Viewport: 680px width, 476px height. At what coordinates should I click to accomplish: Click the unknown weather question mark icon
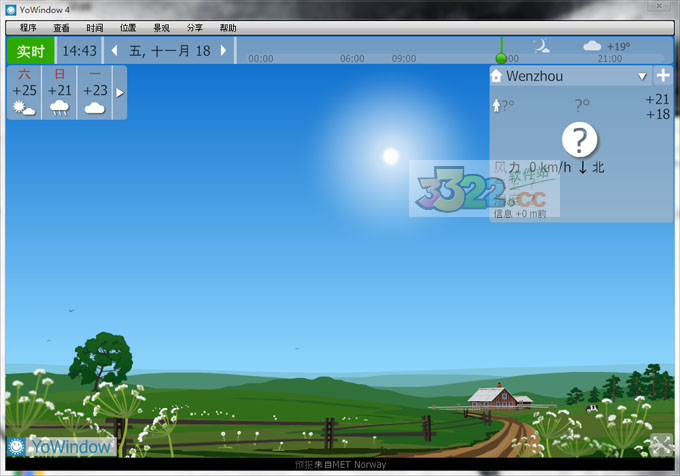[579, 140]
